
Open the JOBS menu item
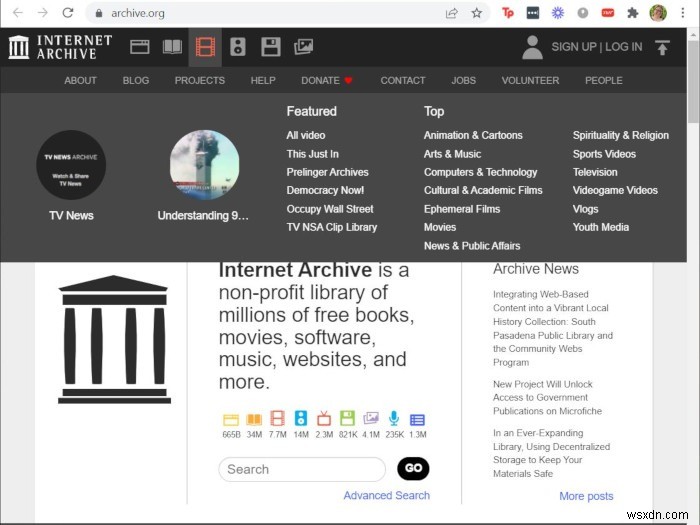click(x=463, y=80)
